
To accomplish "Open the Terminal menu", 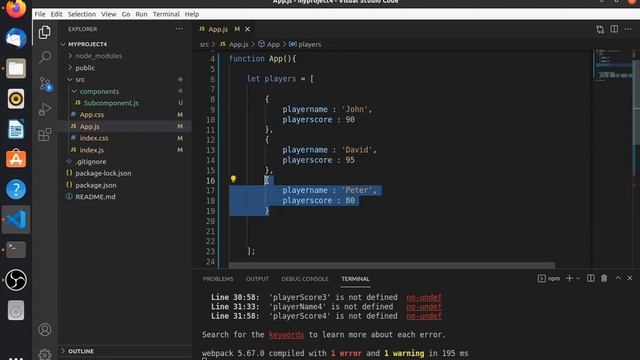I will [166, 14].
